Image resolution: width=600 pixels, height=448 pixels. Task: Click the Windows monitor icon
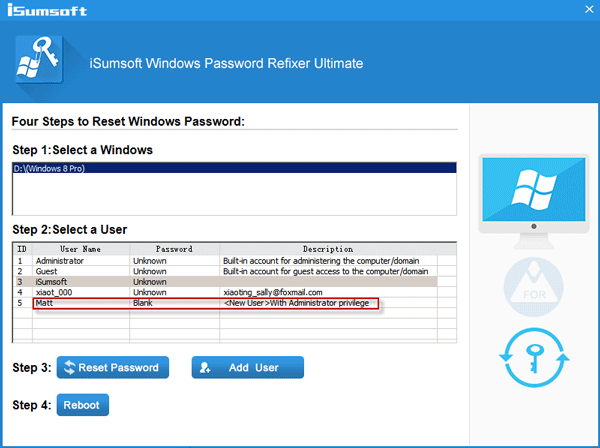coord(534,201)
